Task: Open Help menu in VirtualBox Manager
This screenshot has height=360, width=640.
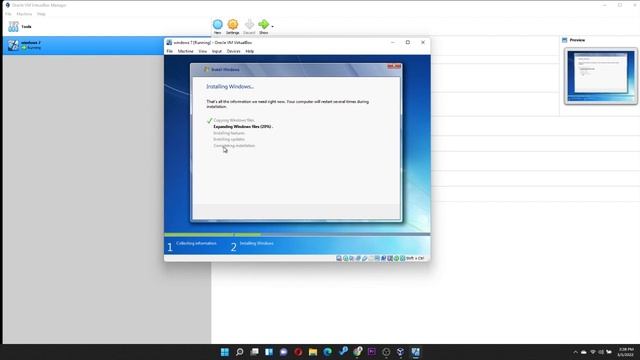Action: [x=41, y=14]
